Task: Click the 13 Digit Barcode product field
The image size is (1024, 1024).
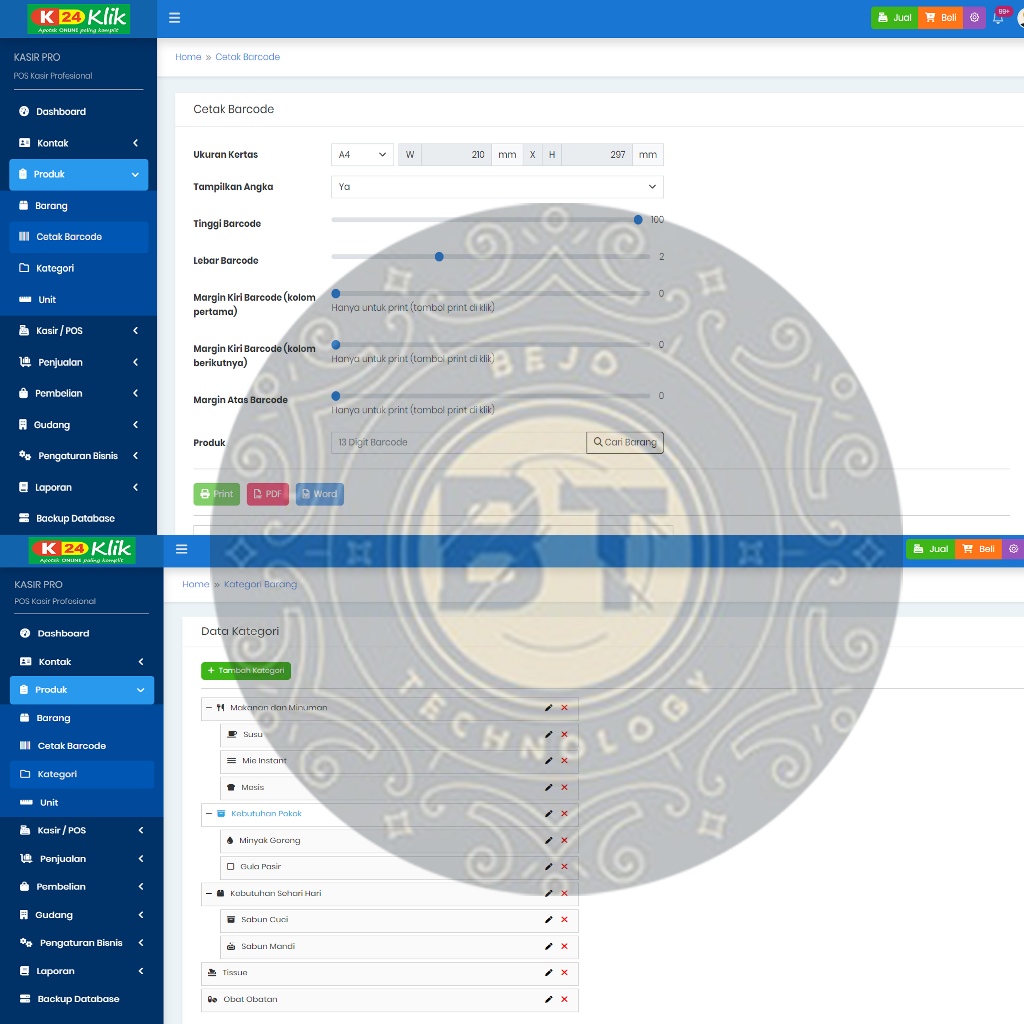Action: click(458, 442)
